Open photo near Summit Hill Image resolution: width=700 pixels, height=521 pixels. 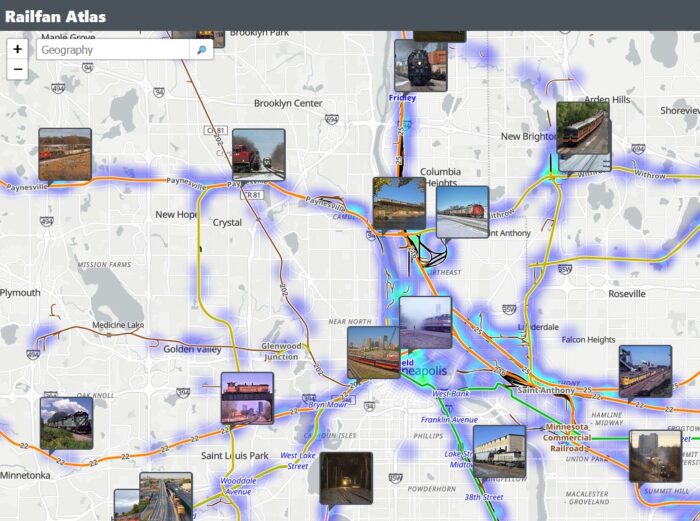(655, 456)
